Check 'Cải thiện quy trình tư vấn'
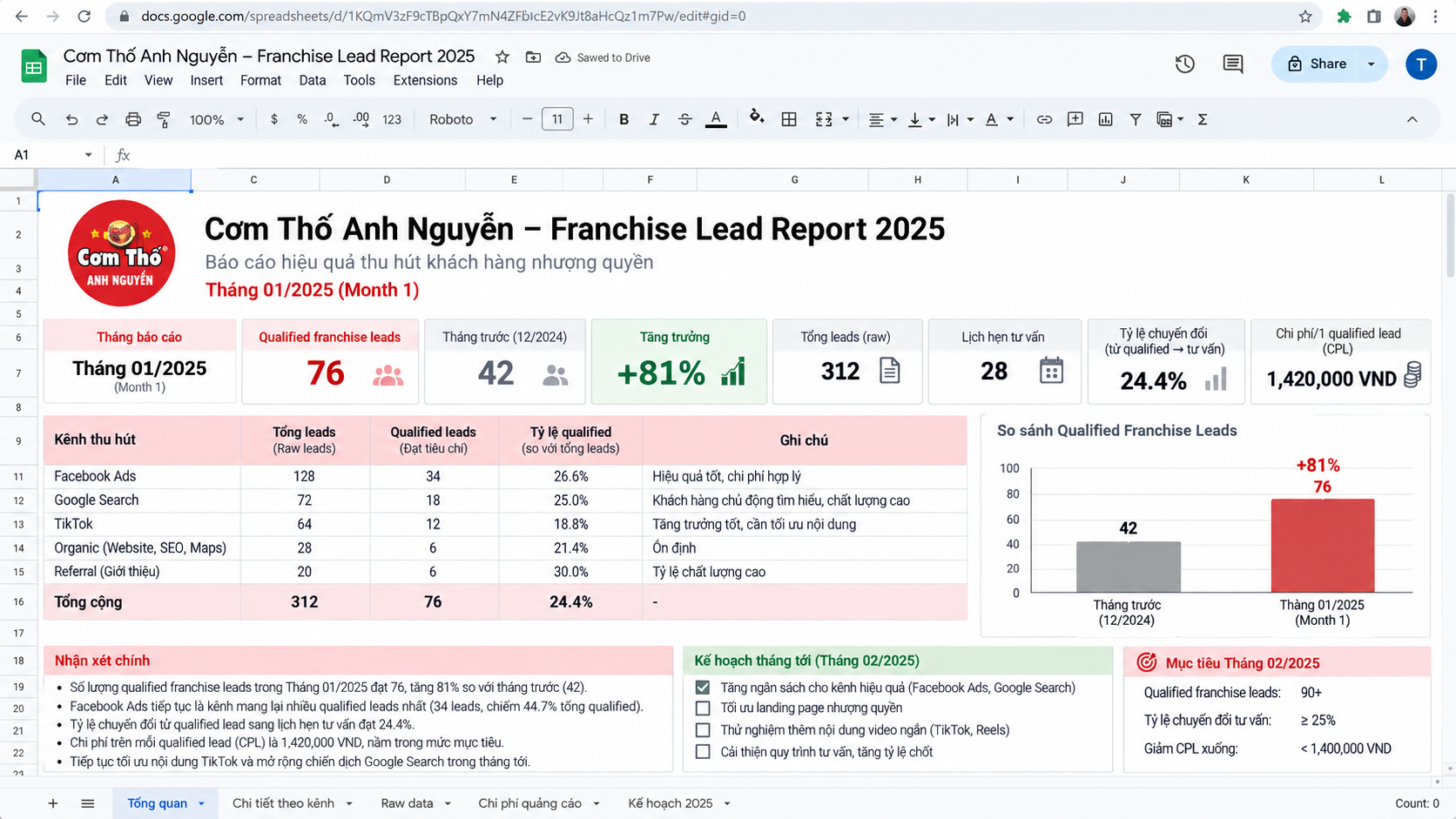This screenshot has width=1456, height=819. click(x=703, y=752)
